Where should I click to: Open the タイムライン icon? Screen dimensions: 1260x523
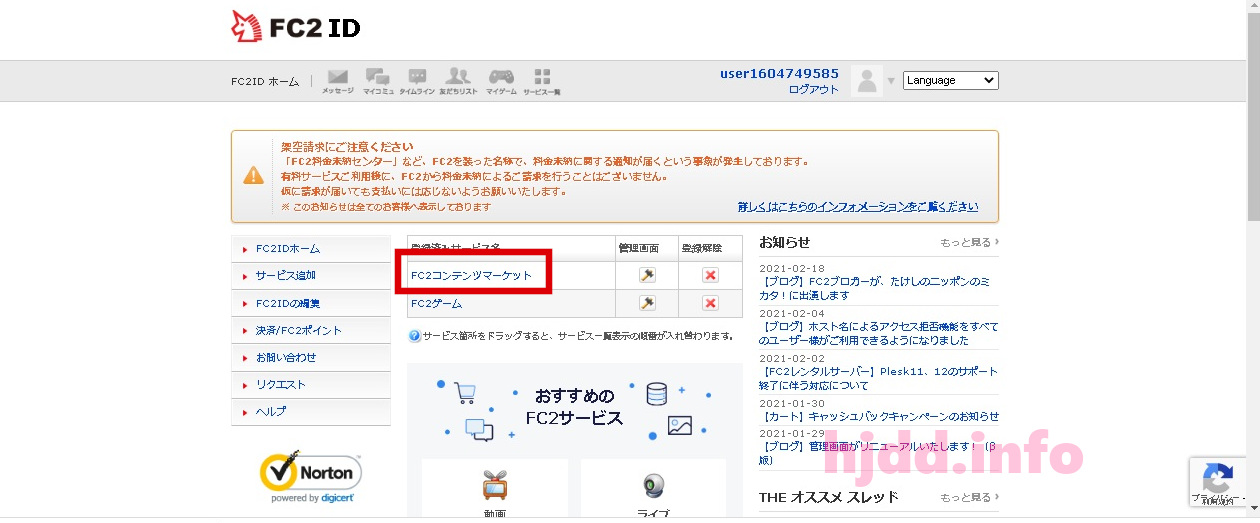coord(417,81)
